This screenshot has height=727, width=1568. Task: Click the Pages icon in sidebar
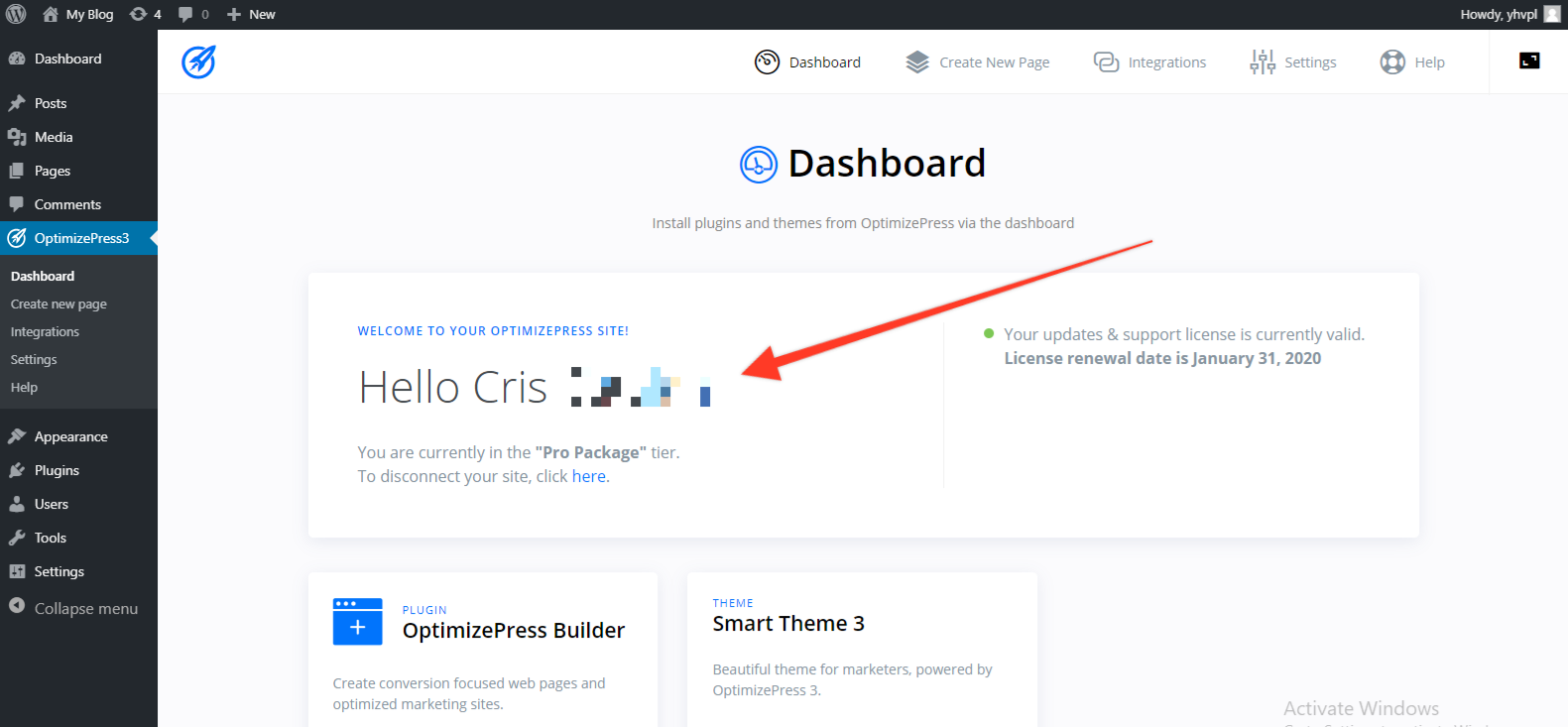pos(17,171)
